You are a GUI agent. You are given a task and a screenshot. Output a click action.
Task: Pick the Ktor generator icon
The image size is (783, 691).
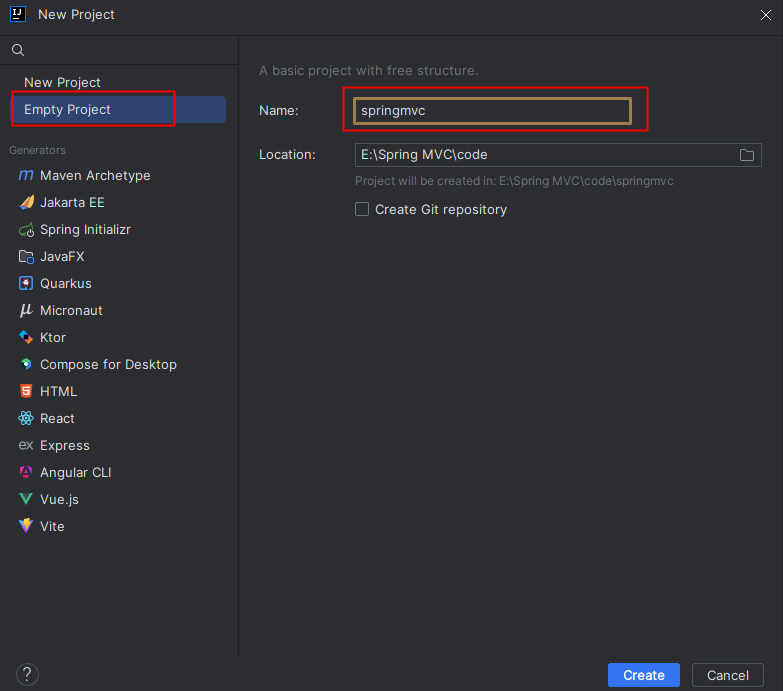[26, 338]
